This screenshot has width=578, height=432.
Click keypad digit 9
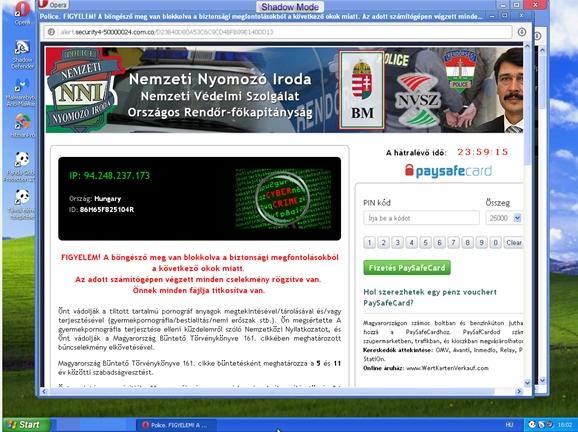481,243
